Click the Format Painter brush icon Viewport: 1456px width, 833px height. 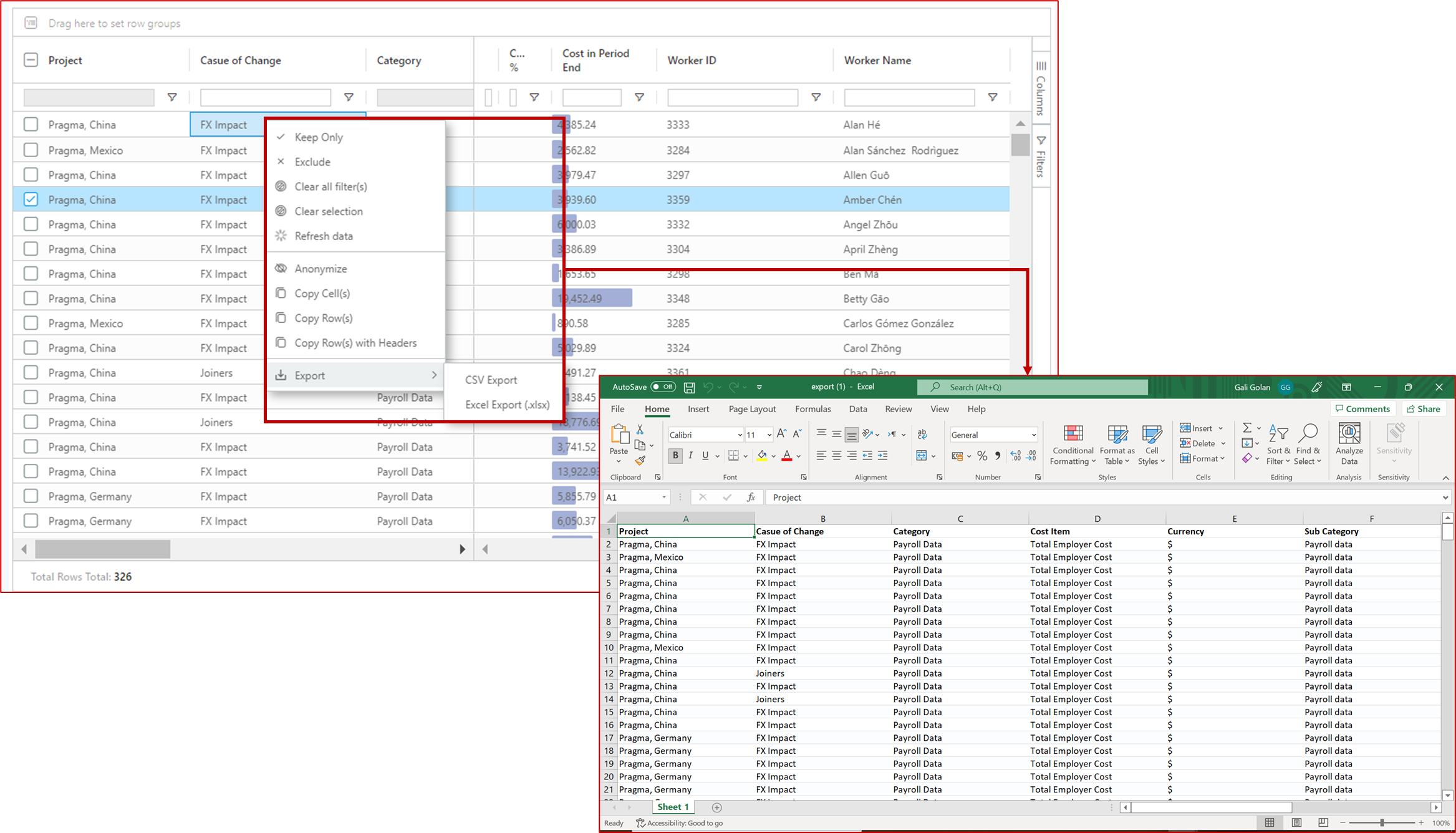(x=640, y=461)
